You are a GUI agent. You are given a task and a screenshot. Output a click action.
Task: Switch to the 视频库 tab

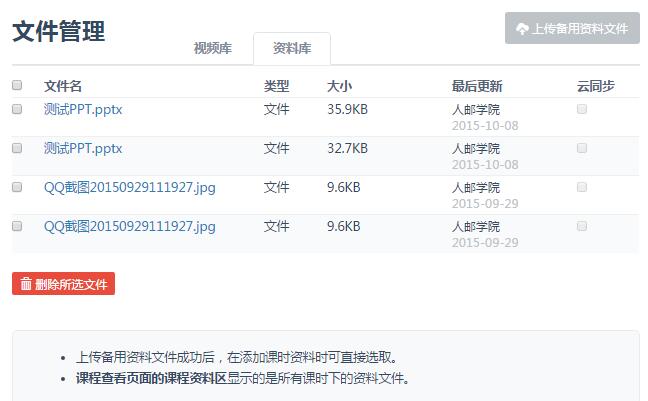(212, 48)
